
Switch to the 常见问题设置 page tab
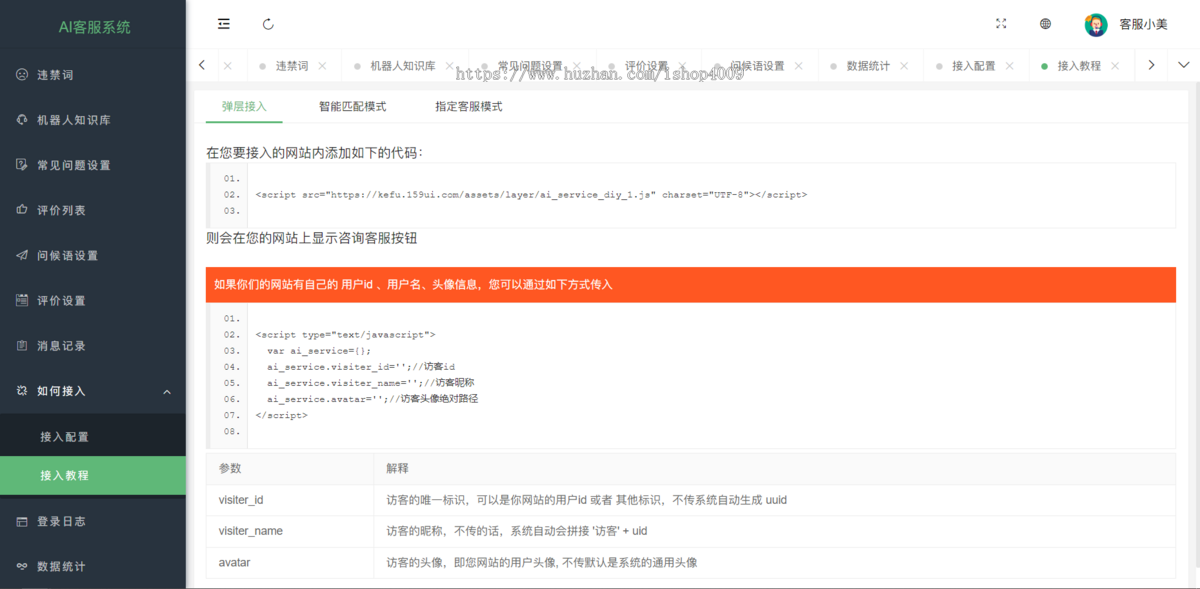point(530,66)
